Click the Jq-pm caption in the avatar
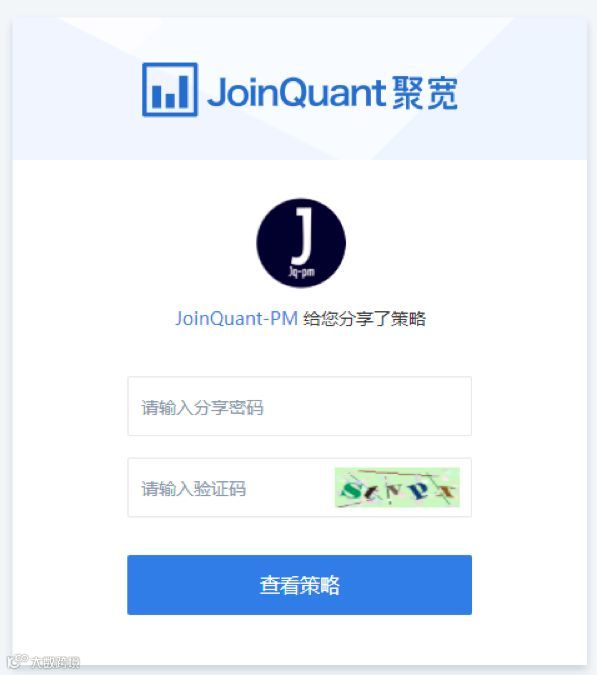The width and height of the screenshot is (597, 675). 301,272
